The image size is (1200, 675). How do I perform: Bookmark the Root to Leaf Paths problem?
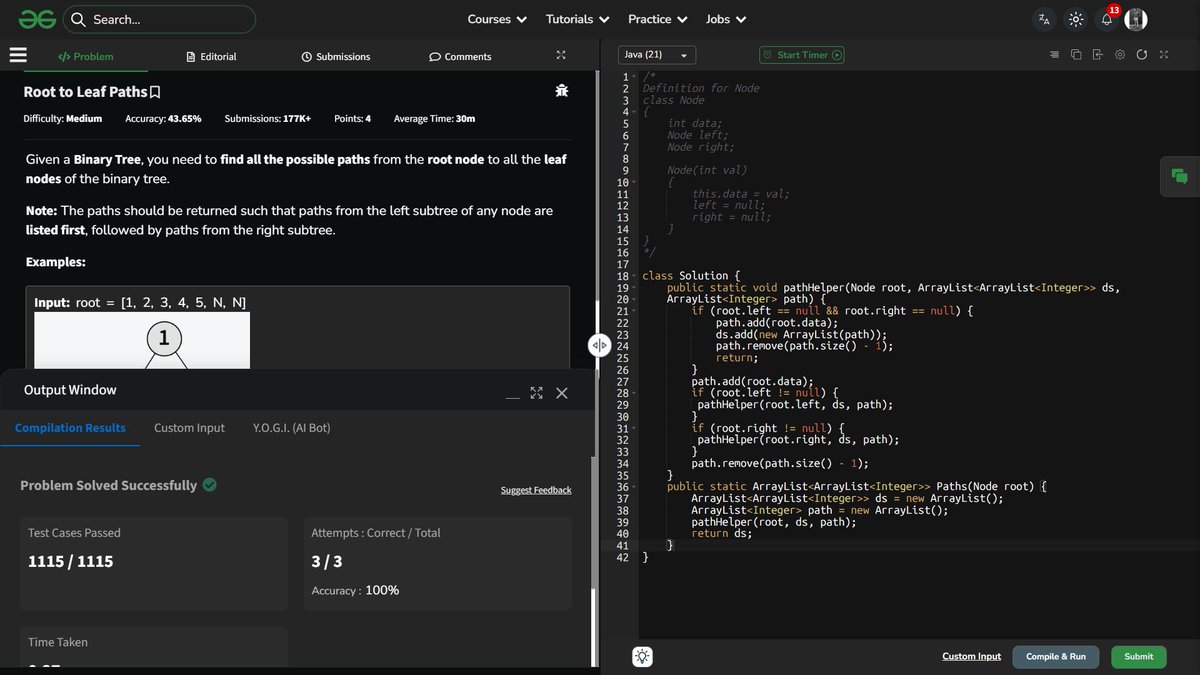click(x=155, y=92)
